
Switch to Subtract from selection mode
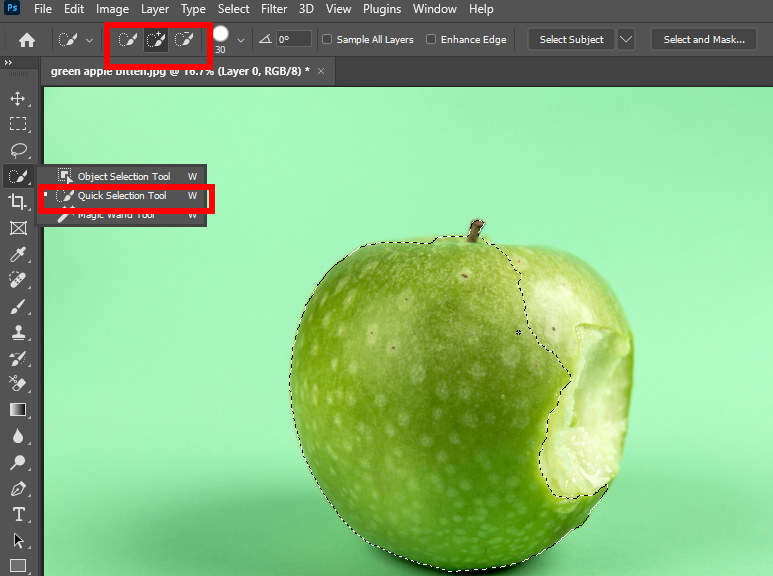click(184, 39)
